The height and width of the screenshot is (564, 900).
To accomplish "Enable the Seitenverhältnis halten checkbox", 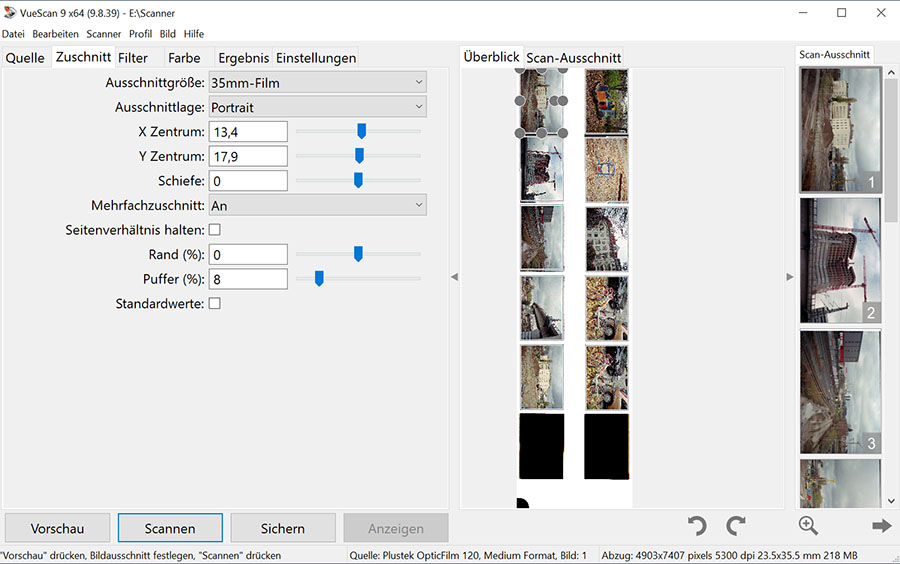I will click(214, 230).
